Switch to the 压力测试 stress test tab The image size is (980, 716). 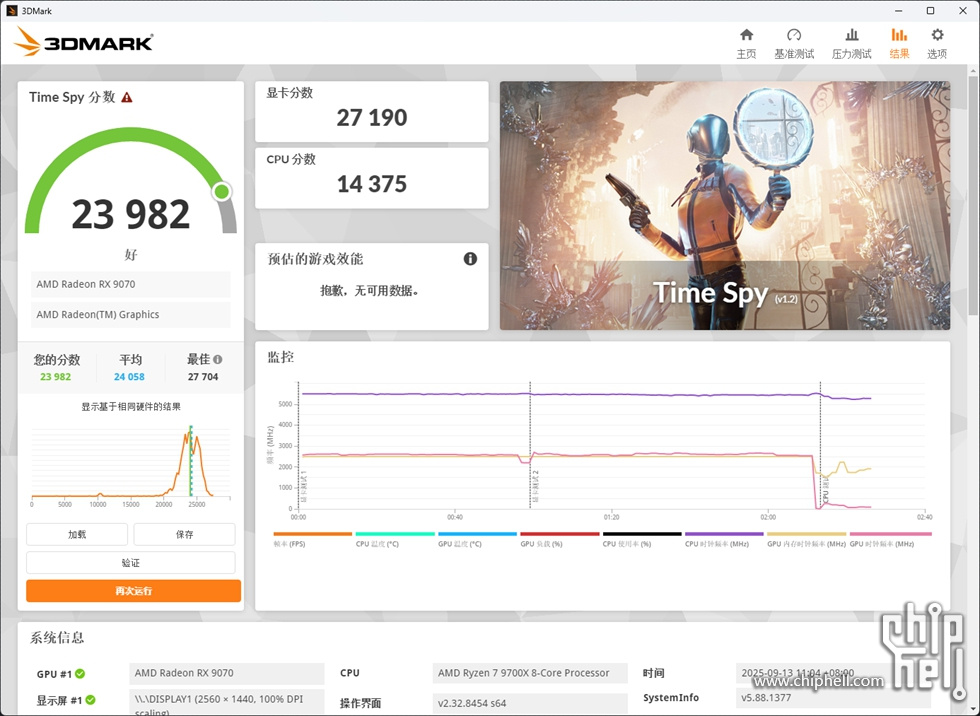pyautogui.click(x=851, y=43)
